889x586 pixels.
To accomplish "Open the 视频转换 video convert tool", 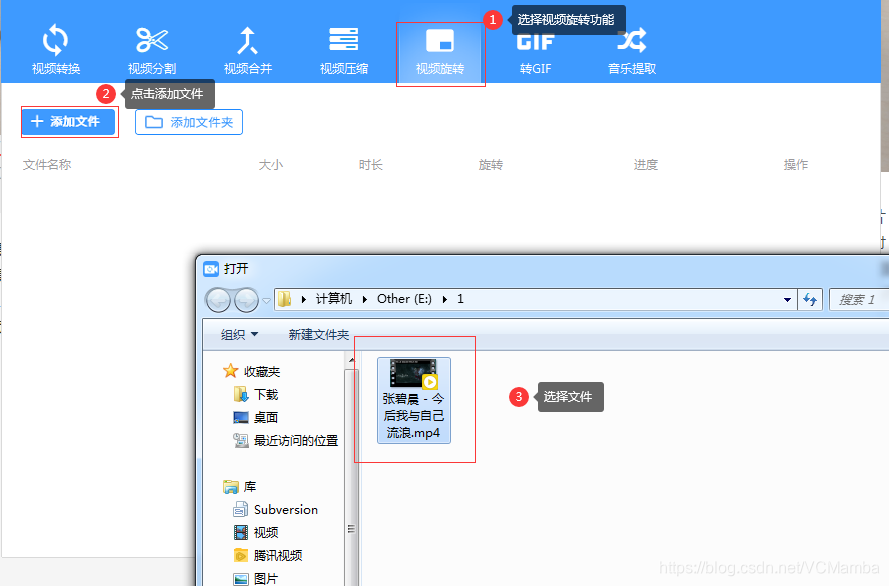I will coord(56,50).
